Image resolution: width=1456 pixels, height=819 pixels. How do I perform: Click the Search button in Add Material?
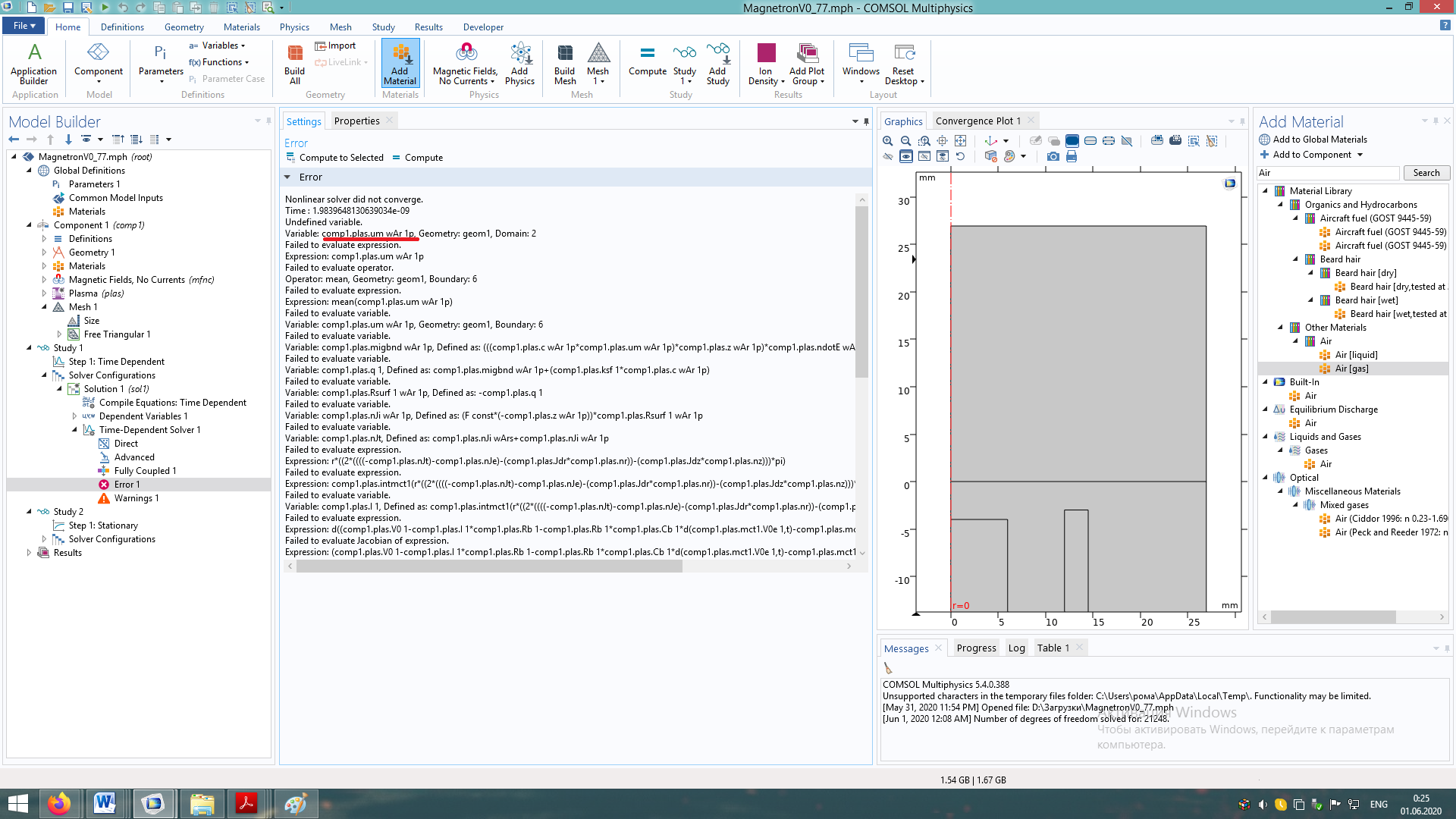(1426, 173)
